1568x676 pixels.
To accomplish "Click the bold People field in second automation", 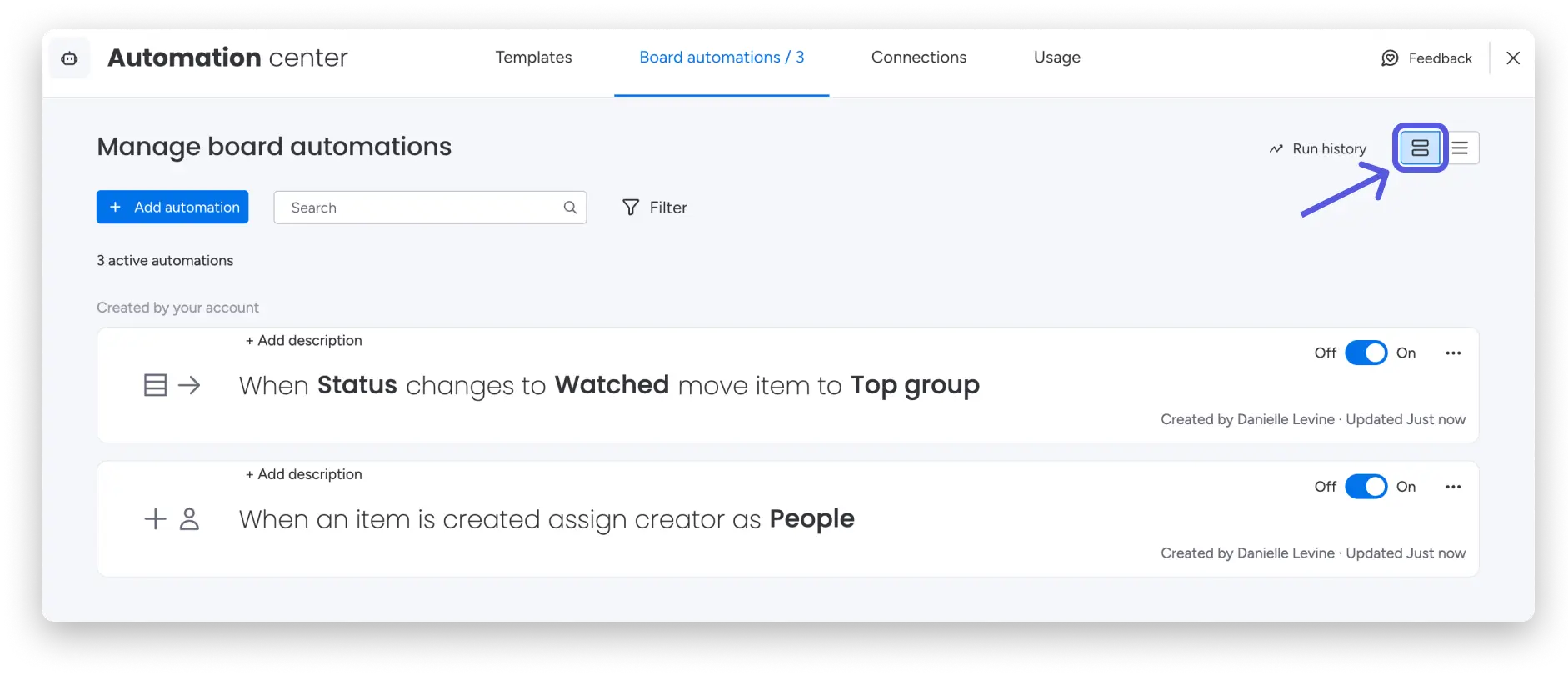I will [811, 519].
